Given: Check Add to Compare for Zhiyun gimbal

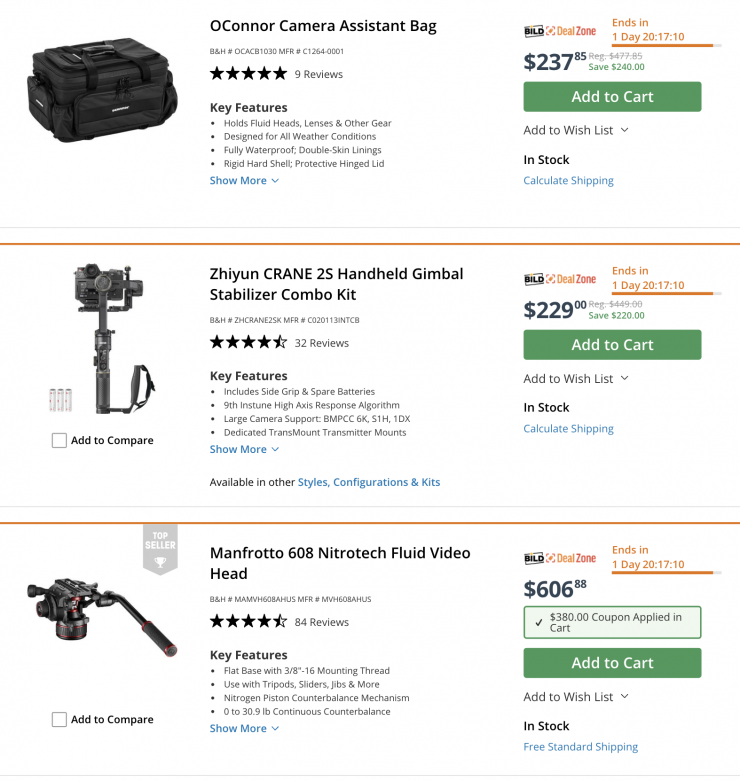Looking at the screenshot, I should click(59, 440).
